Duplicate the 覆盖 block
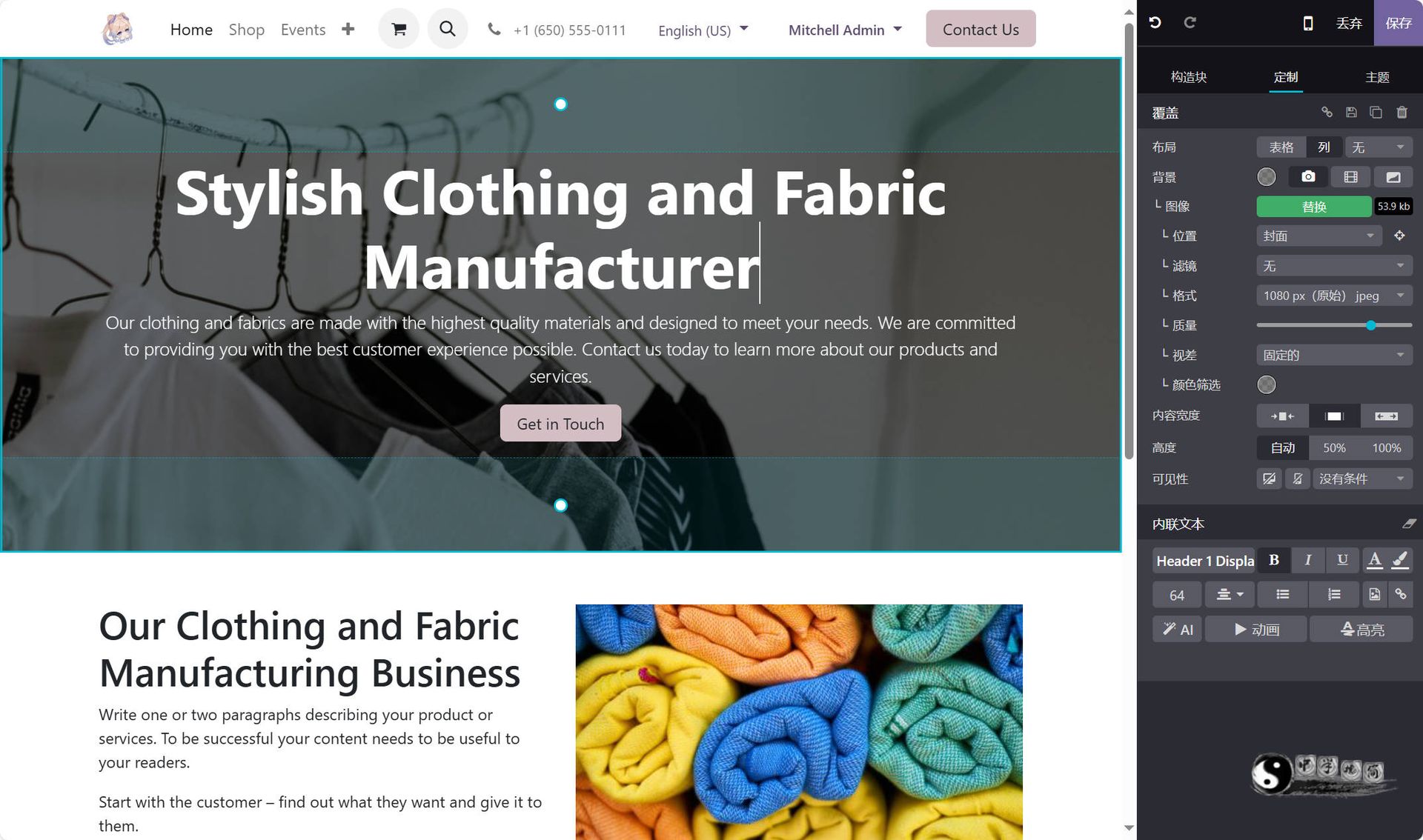1423x840 pixels. [1376, 113]
